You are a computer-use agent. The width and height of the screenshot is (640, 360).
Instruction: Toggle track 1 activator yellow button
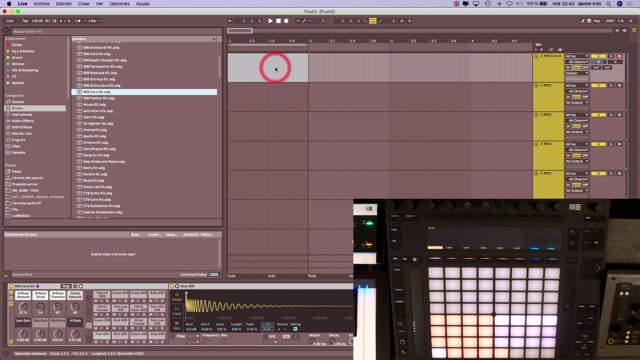click(598, 56)
